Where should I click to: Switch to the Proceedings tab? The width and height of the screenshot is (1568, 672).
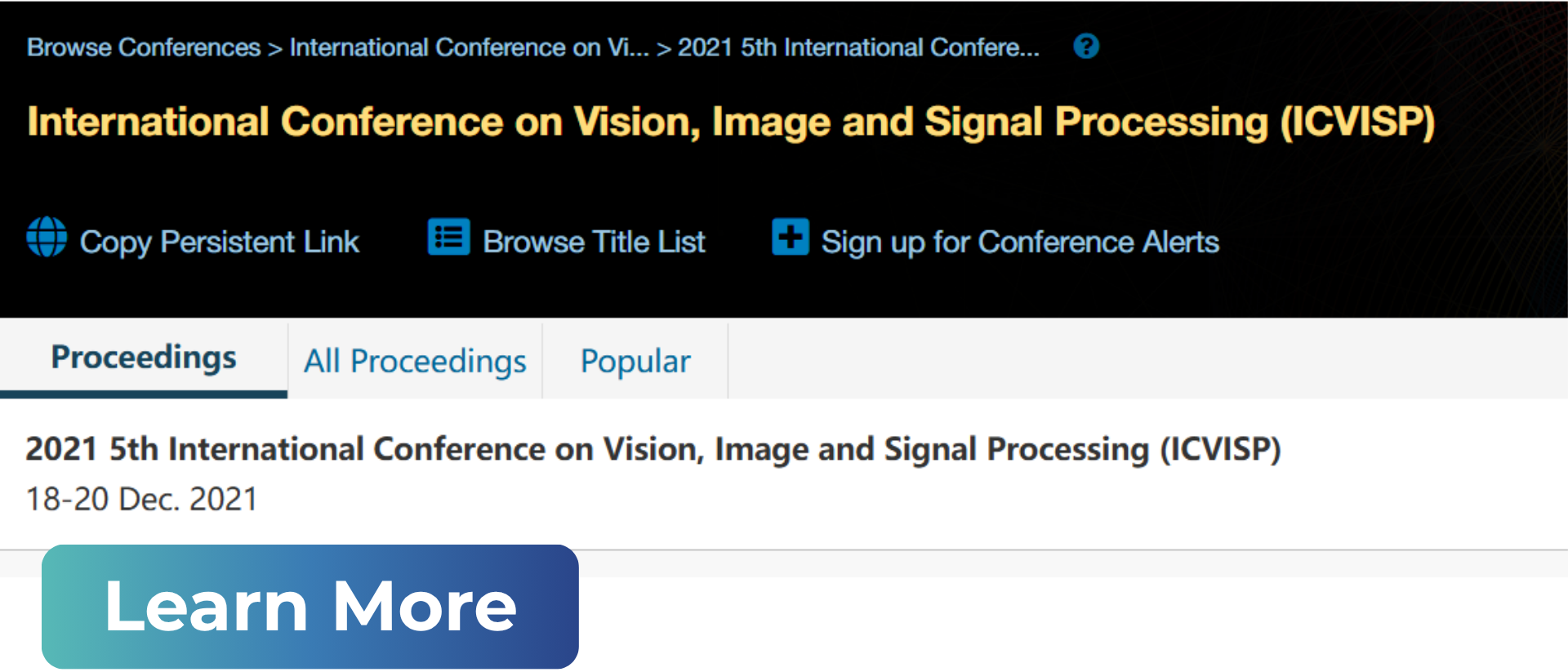point(144,358)
